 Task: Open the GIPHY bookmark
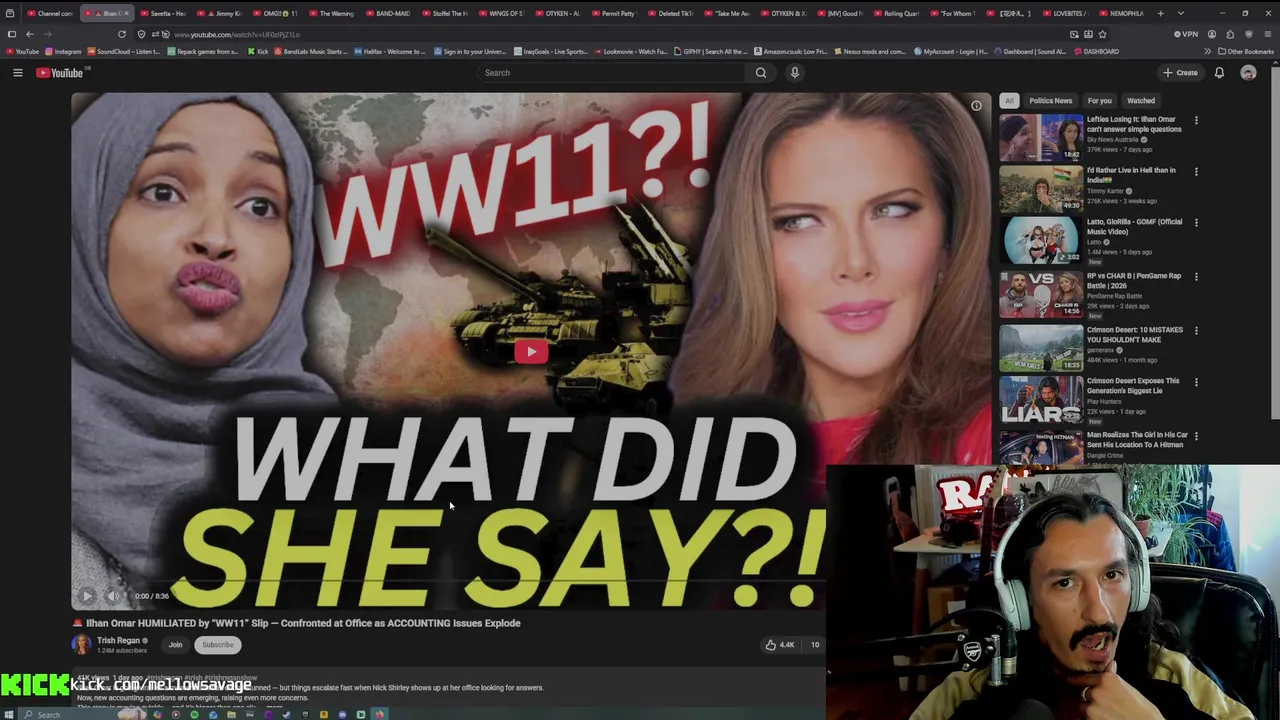coord(711,51)
